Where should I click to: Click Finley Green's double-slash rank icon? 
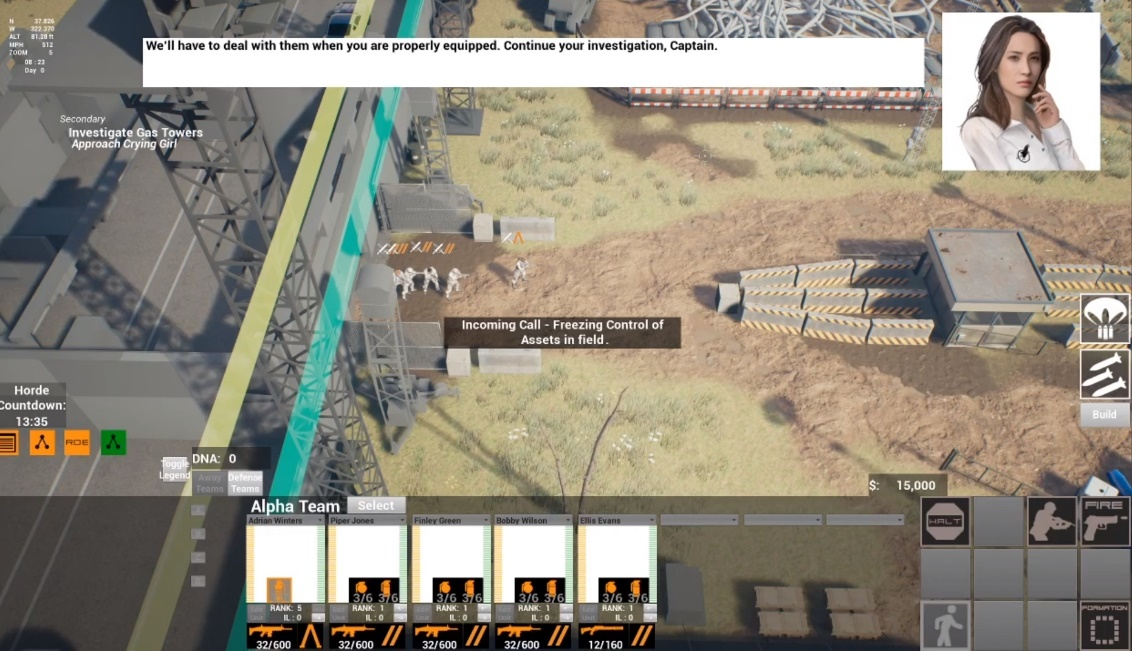(476, 636)
